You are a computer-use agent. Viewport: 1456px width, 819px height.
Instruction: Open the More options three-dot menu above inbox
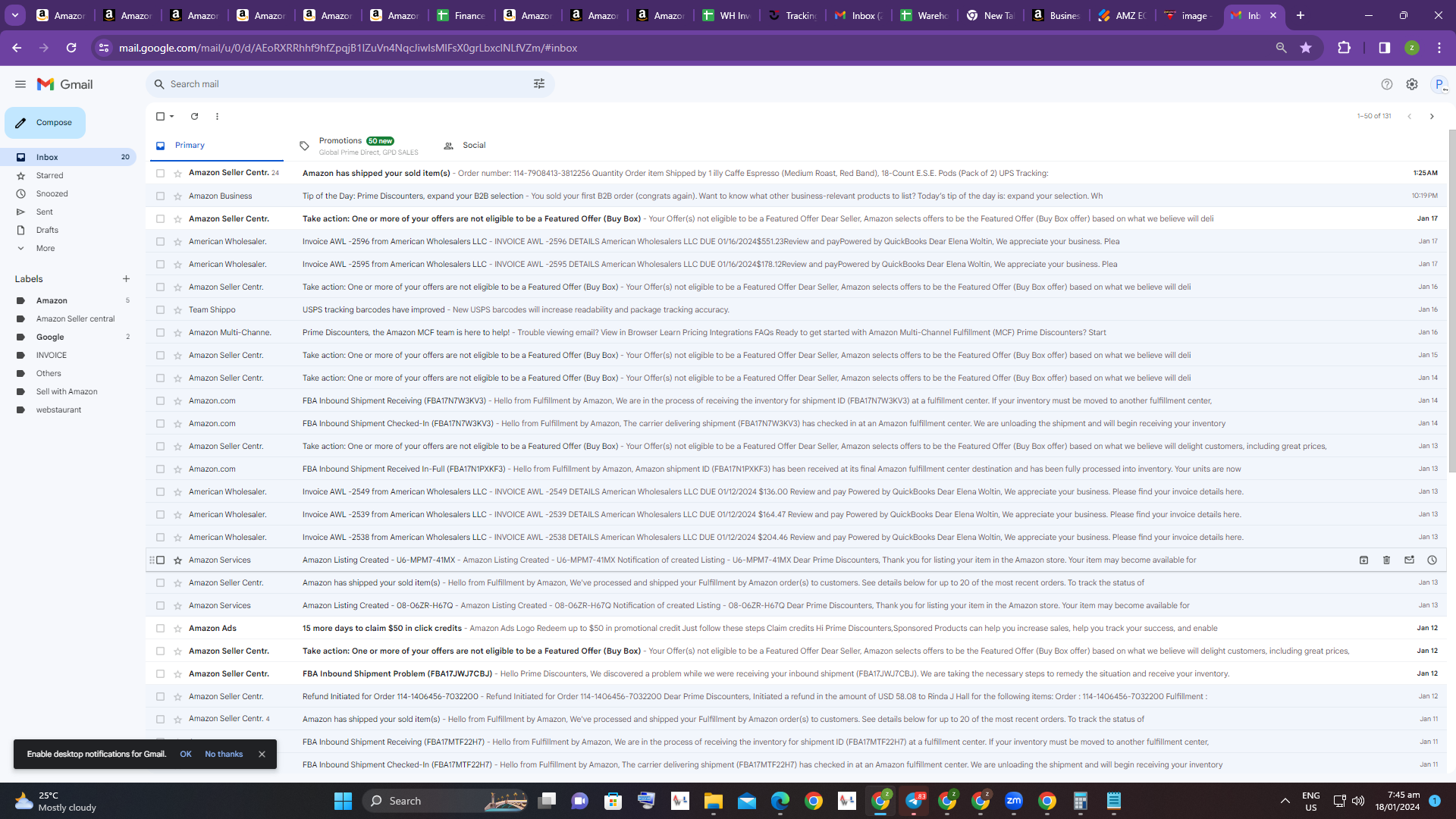click(217, 116)
